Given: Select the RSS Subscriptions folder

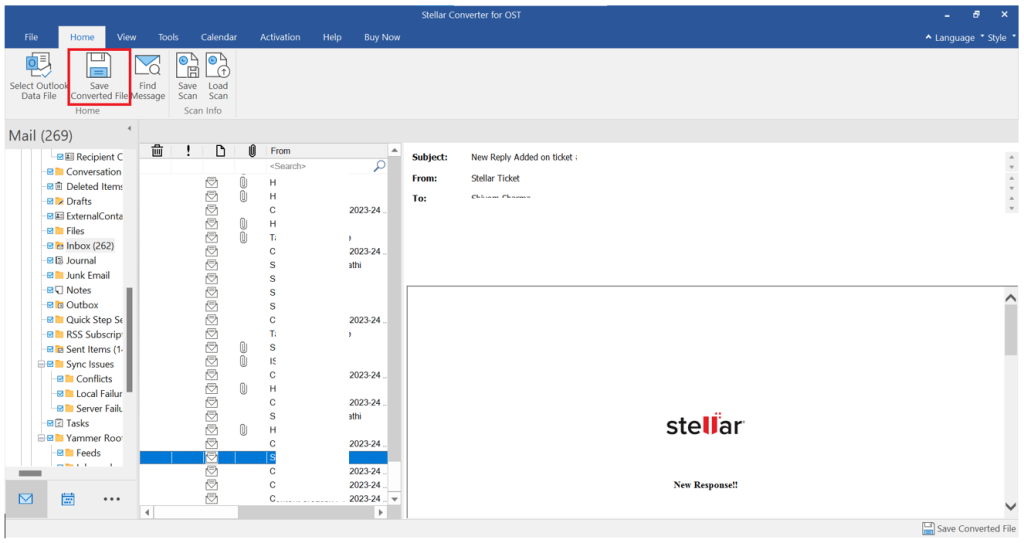Looking at the screenshot, I should coord(94,335).
